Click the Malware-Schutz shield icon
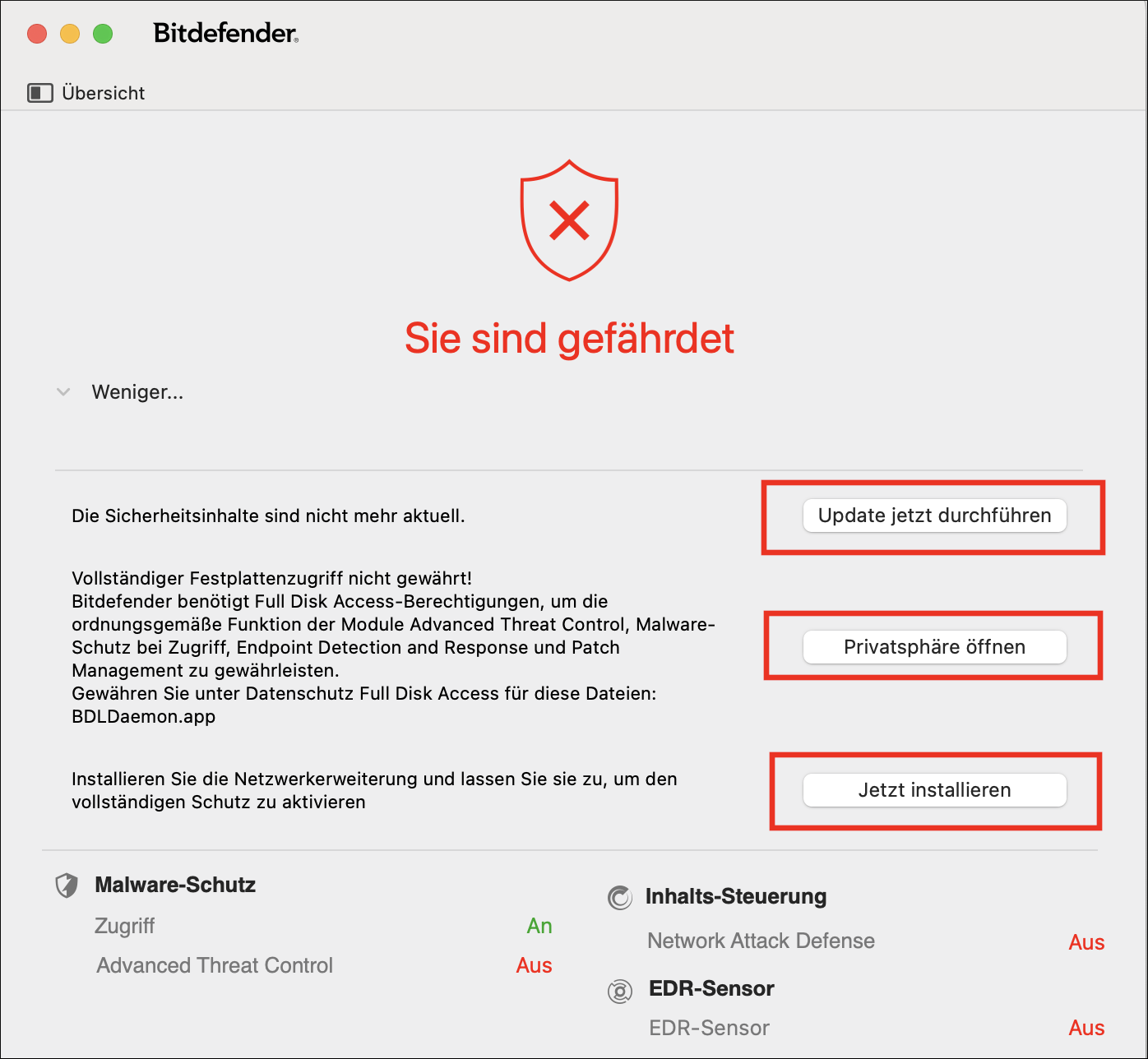 click(67, 886)
